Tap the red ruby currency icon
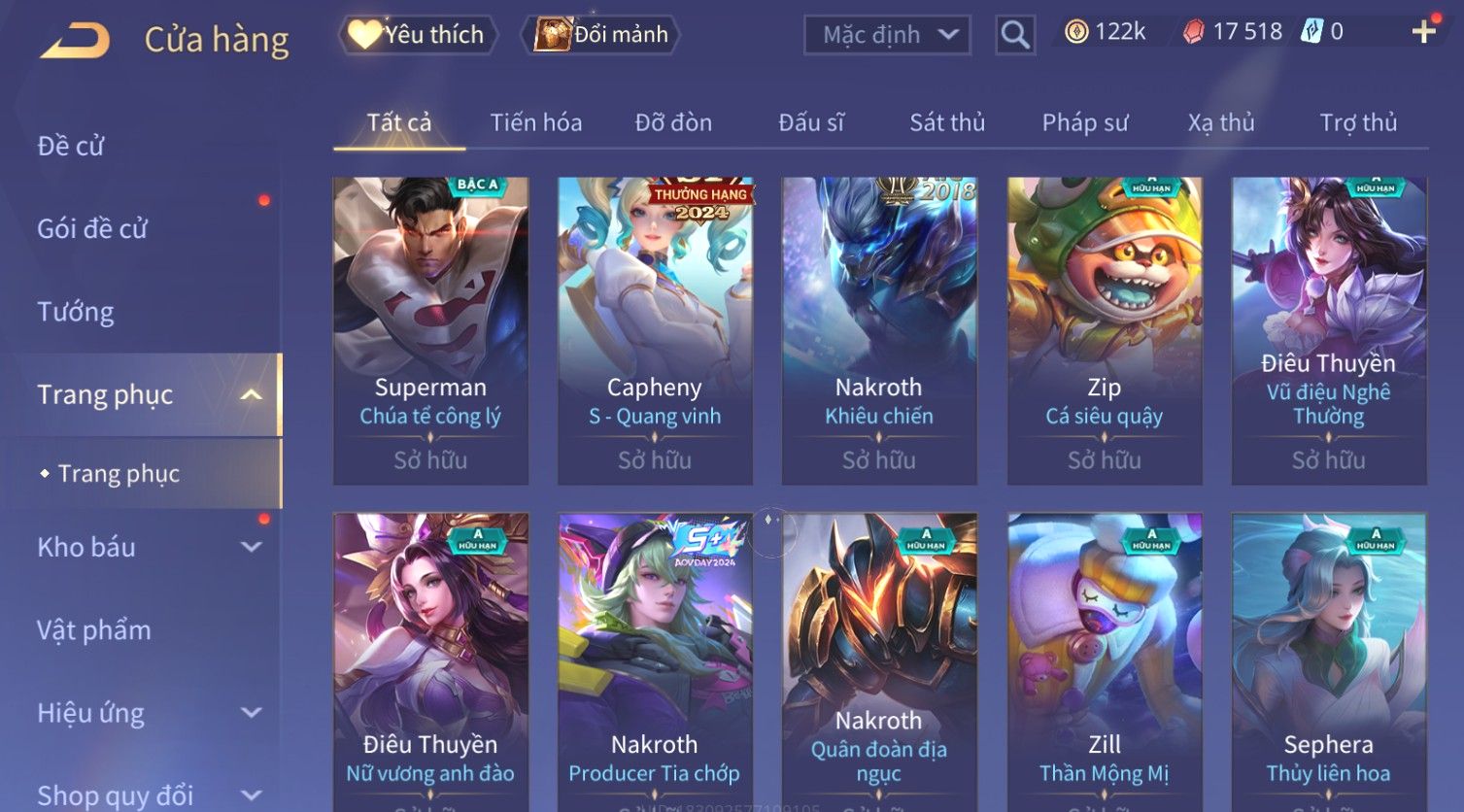This screenshot has height=812, width=1464. point(1193,32)
